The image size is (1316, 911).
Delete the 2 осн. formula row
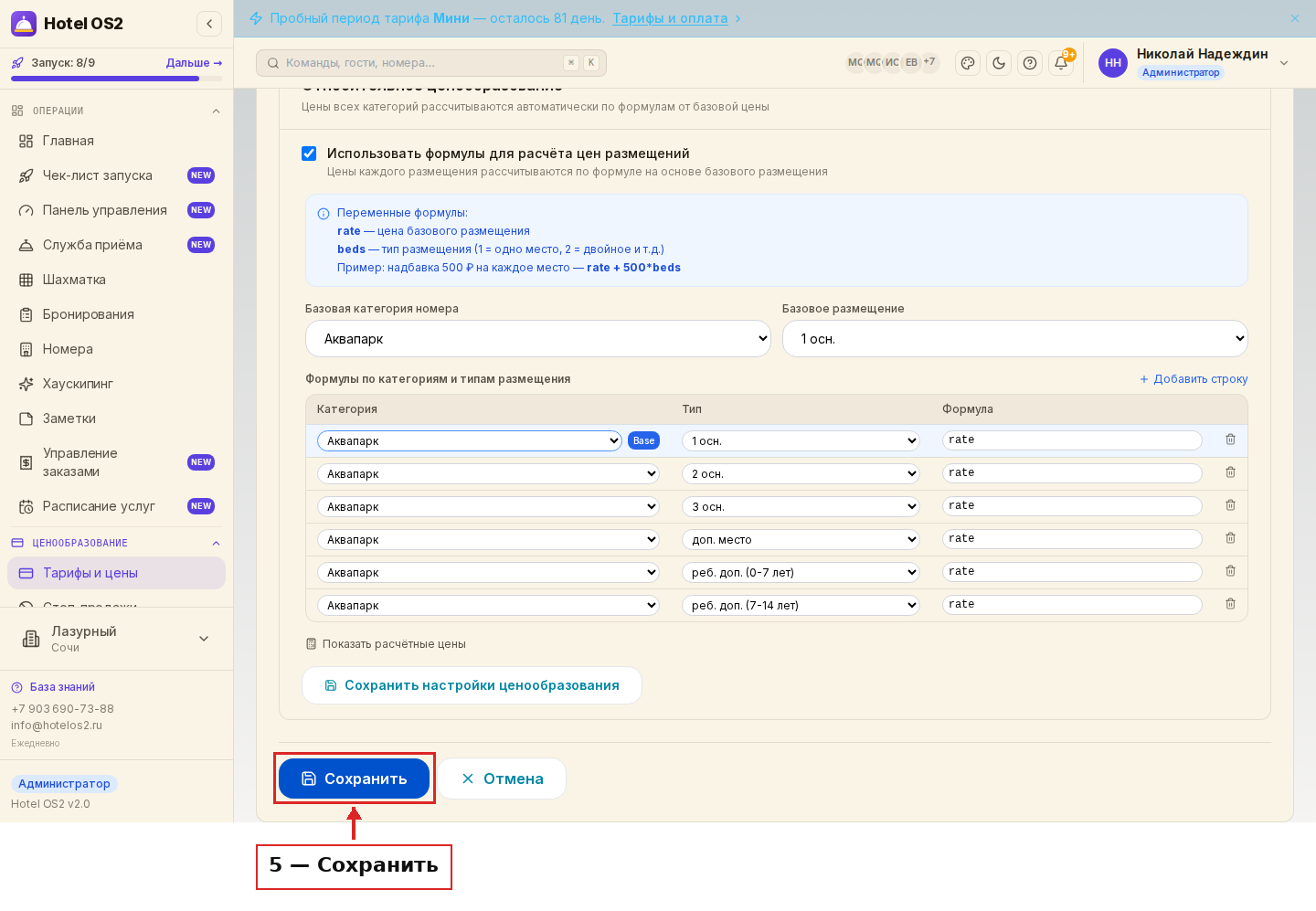point(1230,472)
